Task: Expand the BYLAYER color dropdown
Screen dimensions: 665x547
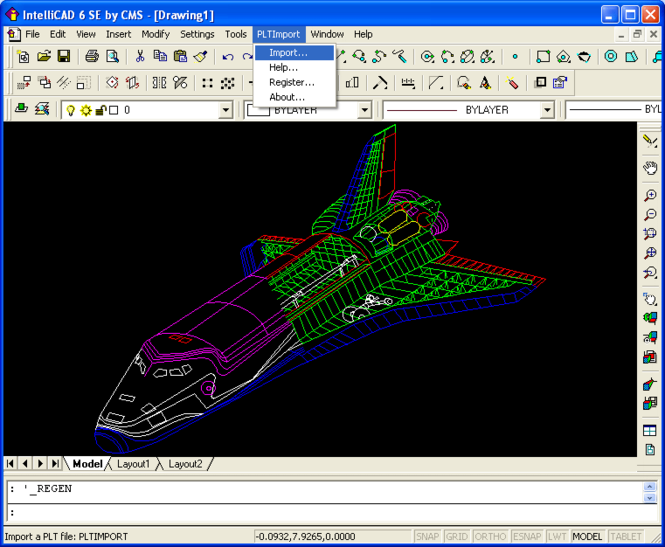Action: coord(364,110)
